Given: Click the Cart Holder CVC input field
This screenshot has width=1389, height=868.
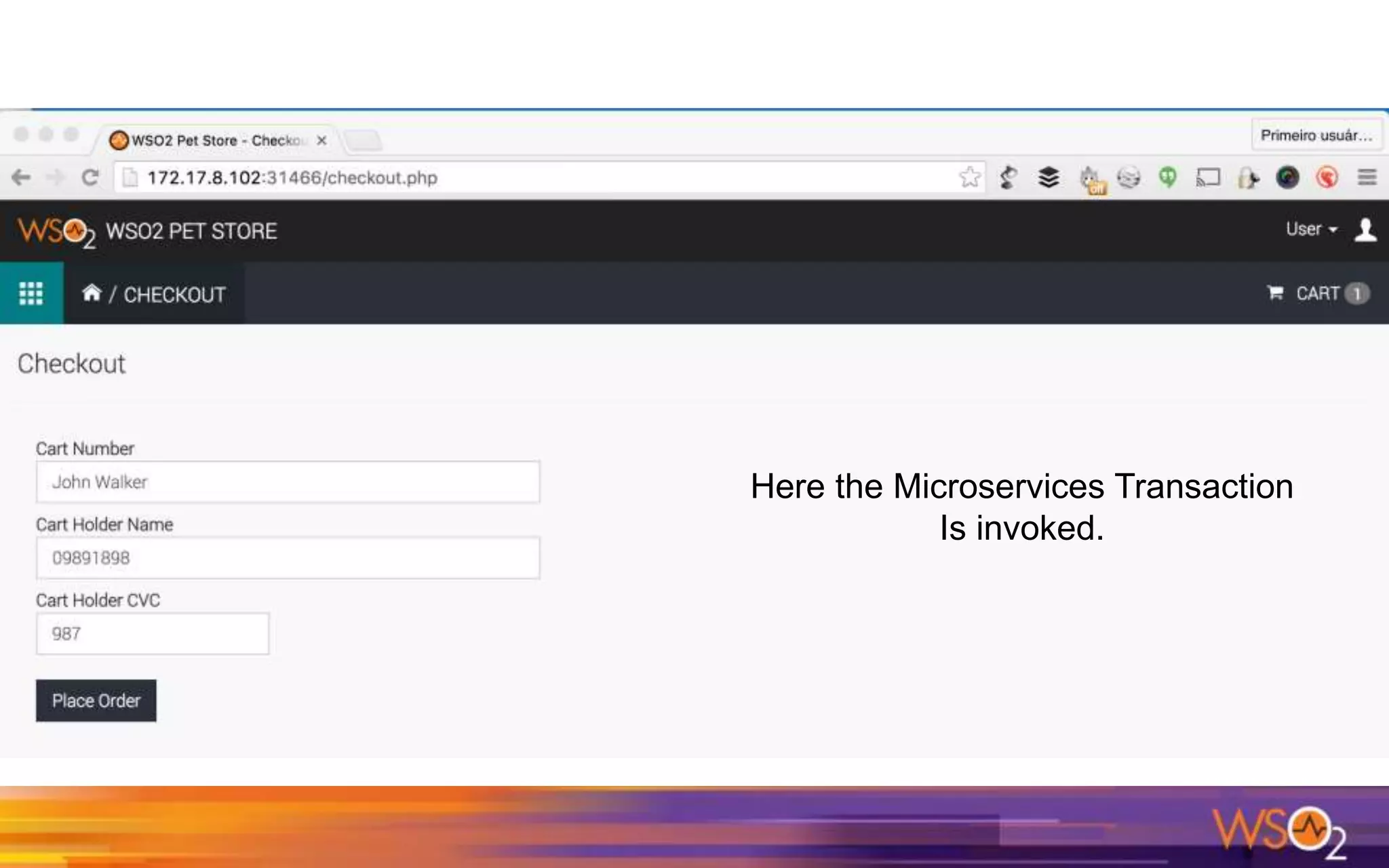Looking at the screenshot, I should point(153,634).
